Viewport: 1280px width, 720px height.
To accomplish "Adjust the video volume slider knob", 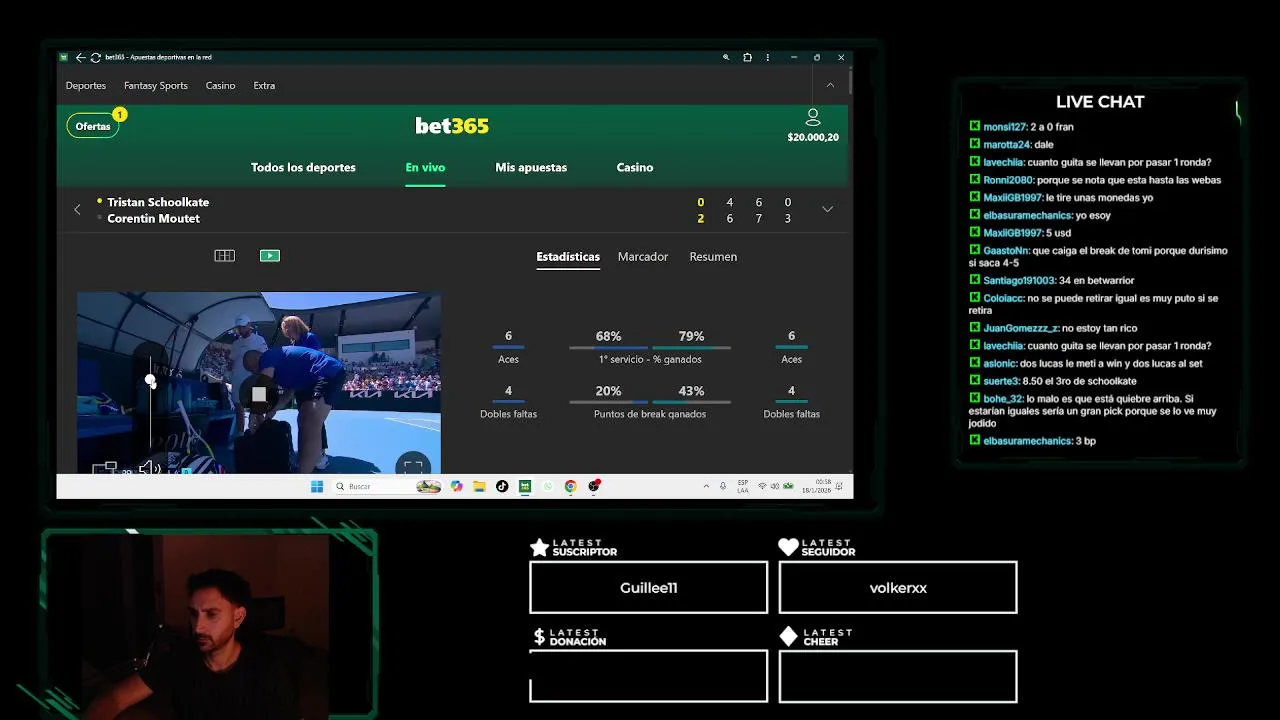I will pos(150,380).
